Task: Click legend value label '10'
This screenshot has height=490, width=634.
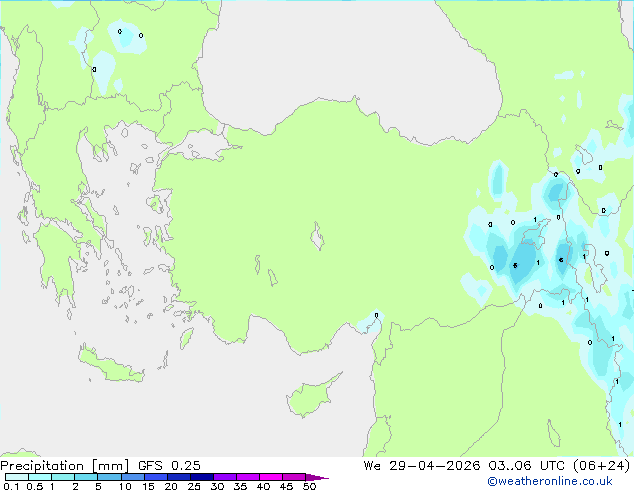Action: (125, 486)
